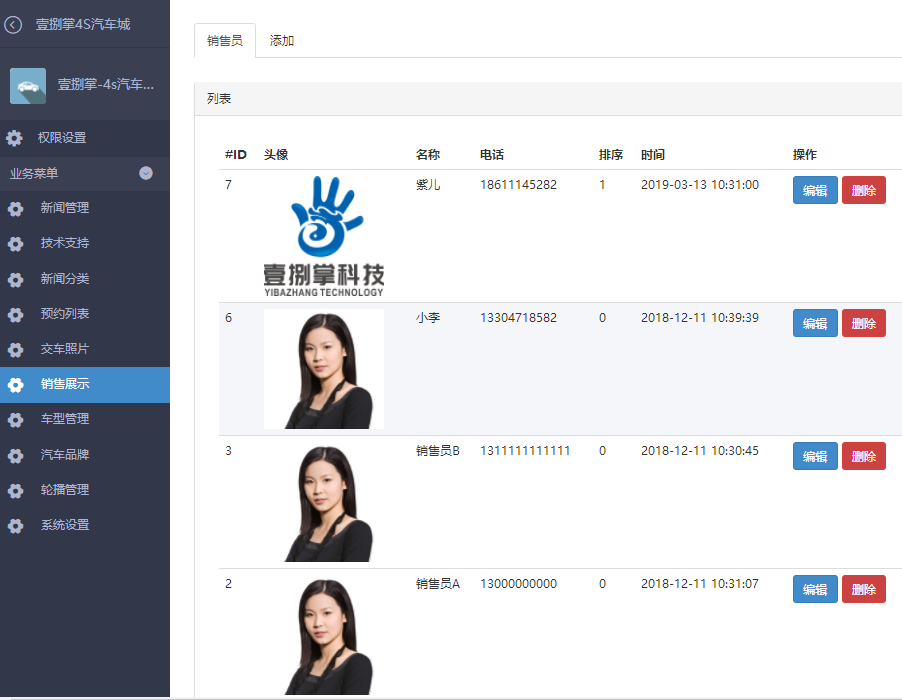Click gear icon next to 权限设置
902x700 pixels.
tap(14, 137)
